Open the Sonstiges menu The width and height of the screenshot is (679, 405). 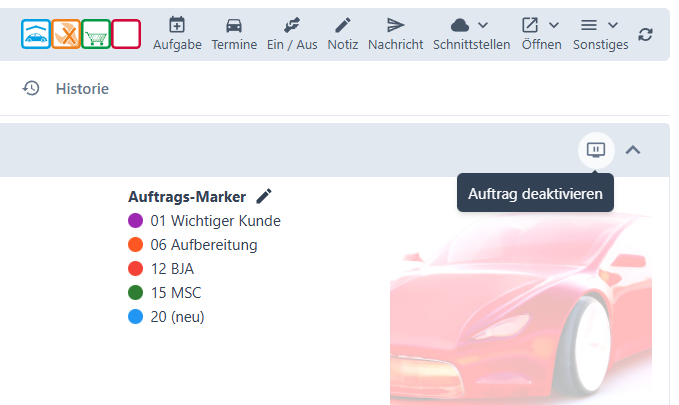click(600, 34)
